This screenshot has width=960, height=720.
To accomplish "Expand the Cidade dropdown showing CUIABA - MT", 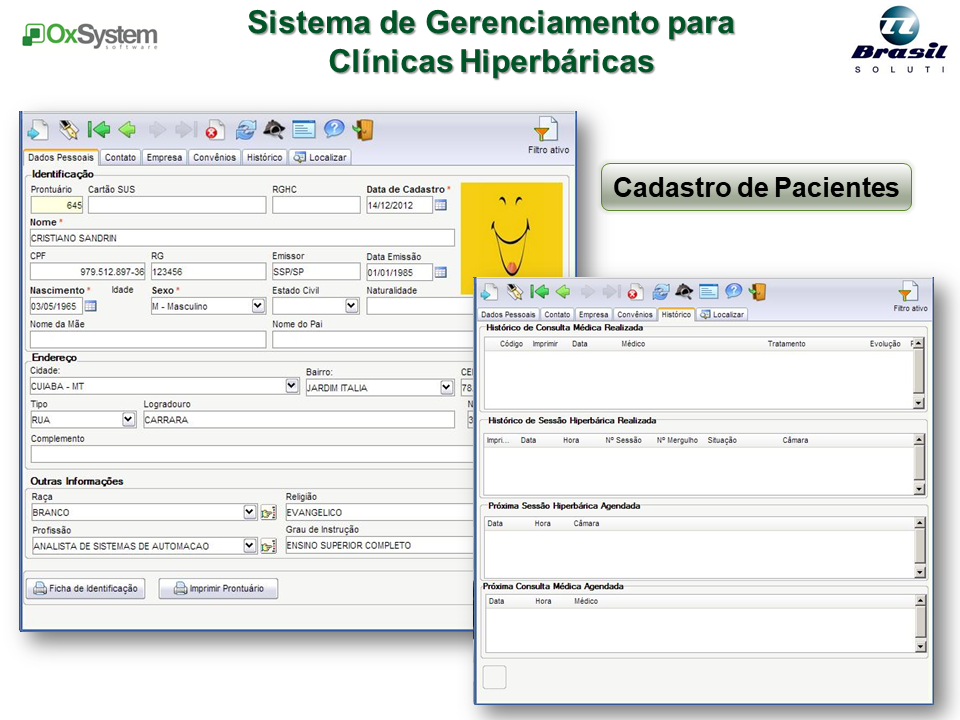I will (x=292, y=385).
